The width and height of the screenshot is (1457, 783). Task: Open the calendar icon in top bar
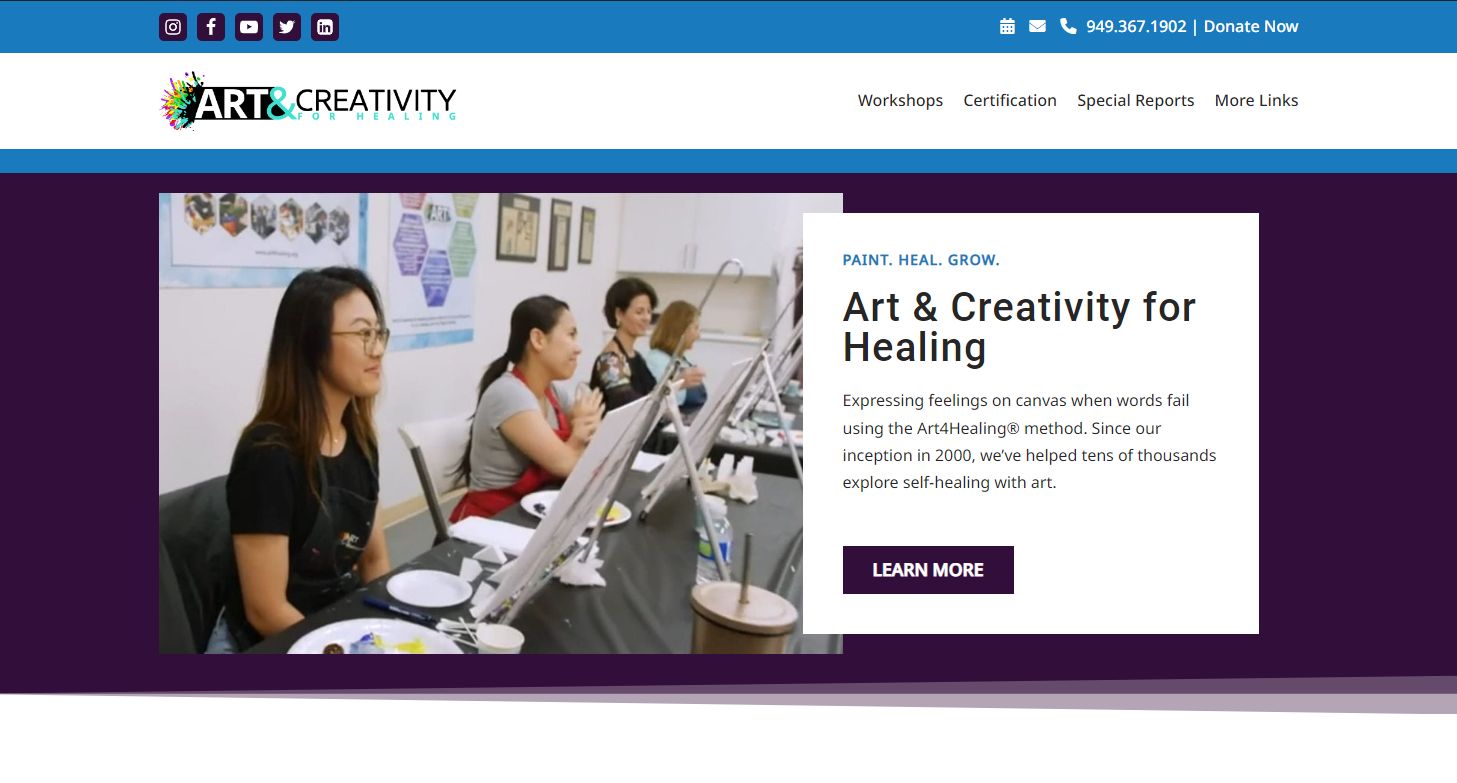click(x=1007, y=26)
